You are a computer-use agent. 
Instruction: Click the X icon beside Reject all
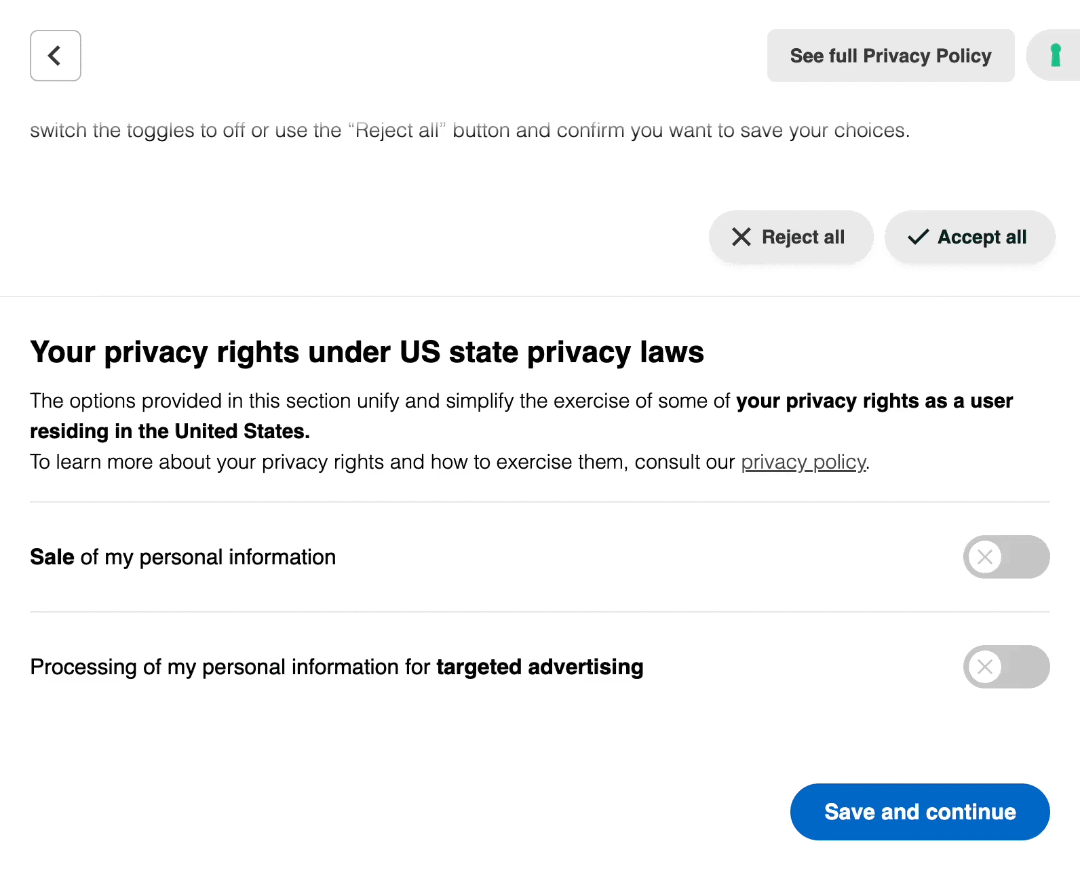click(x=741, y=237)
